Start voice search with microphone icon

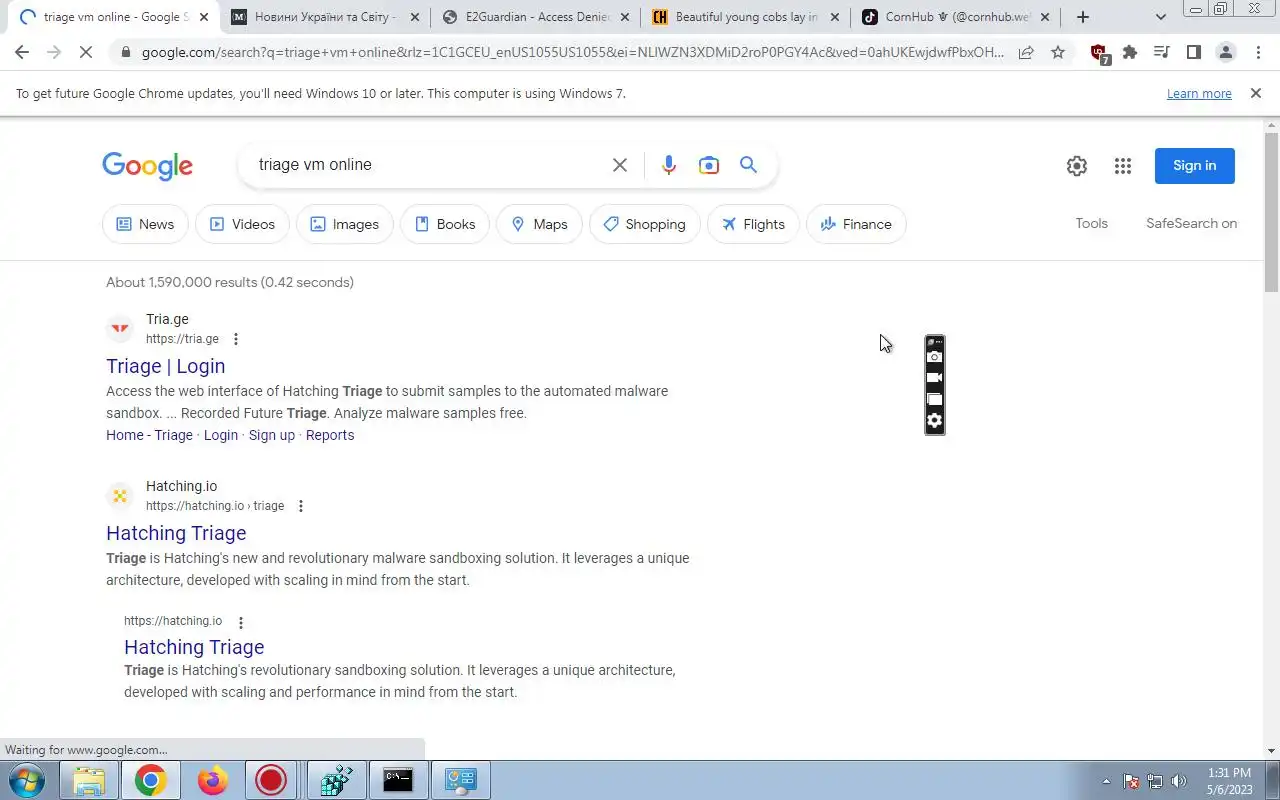coord(669,165)
